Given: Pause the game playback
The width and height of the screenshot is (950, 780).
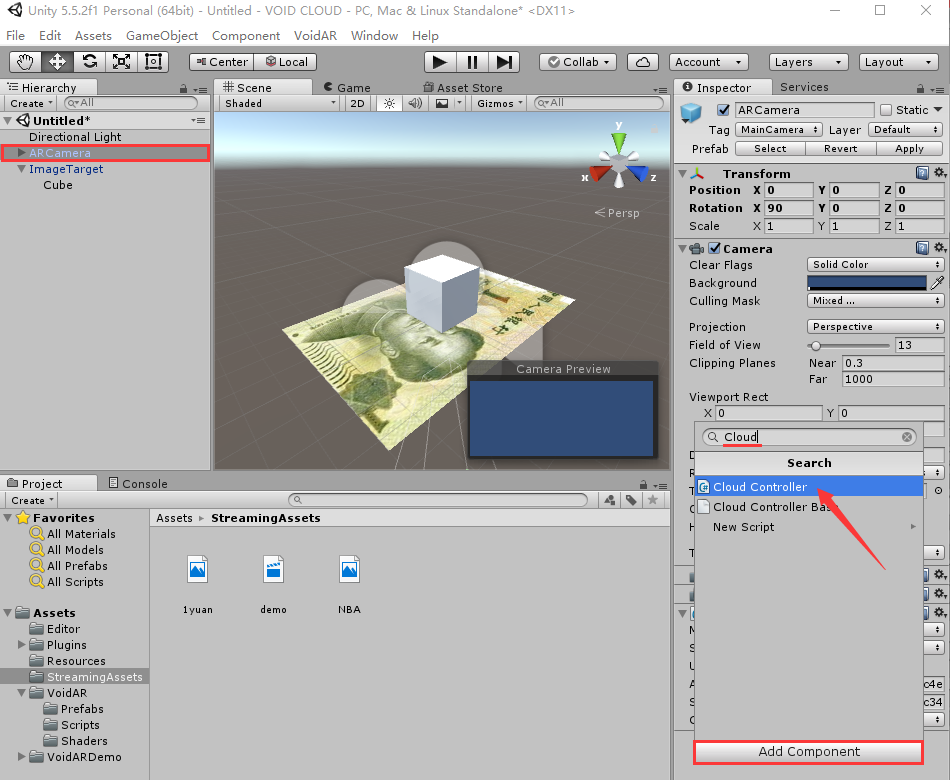Looking at the screenshot, I should click(x=472, y=62).
